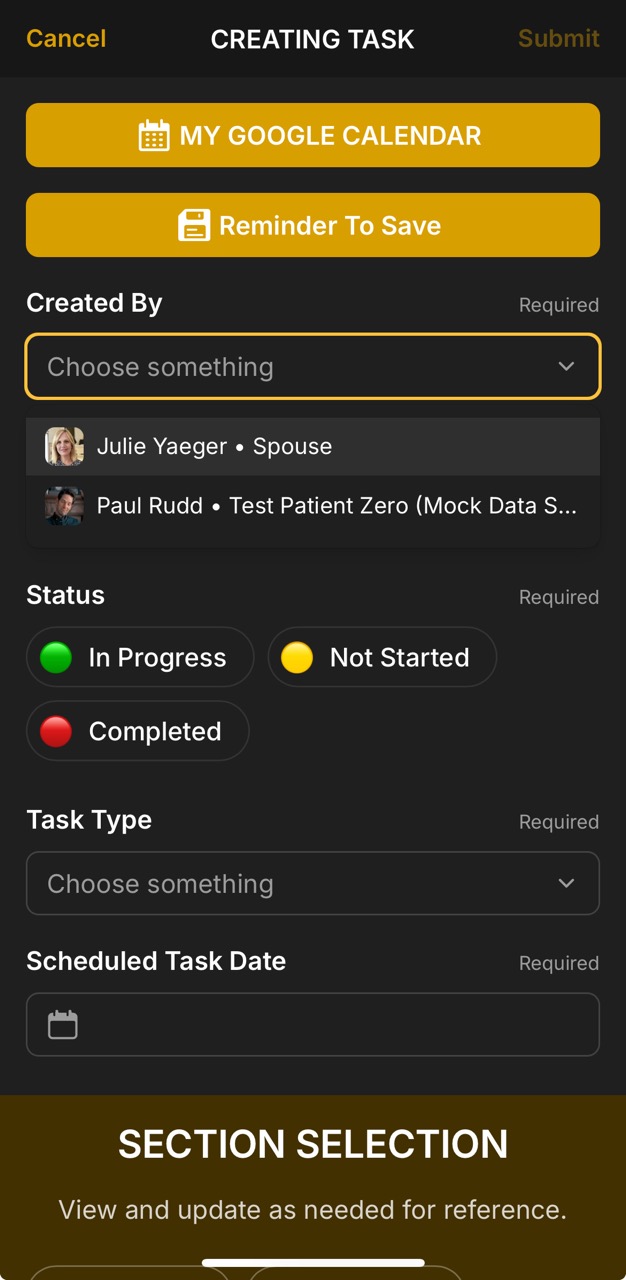Tap the red dot beside Completed
The image size is (626, 1280).
point(55,731)
